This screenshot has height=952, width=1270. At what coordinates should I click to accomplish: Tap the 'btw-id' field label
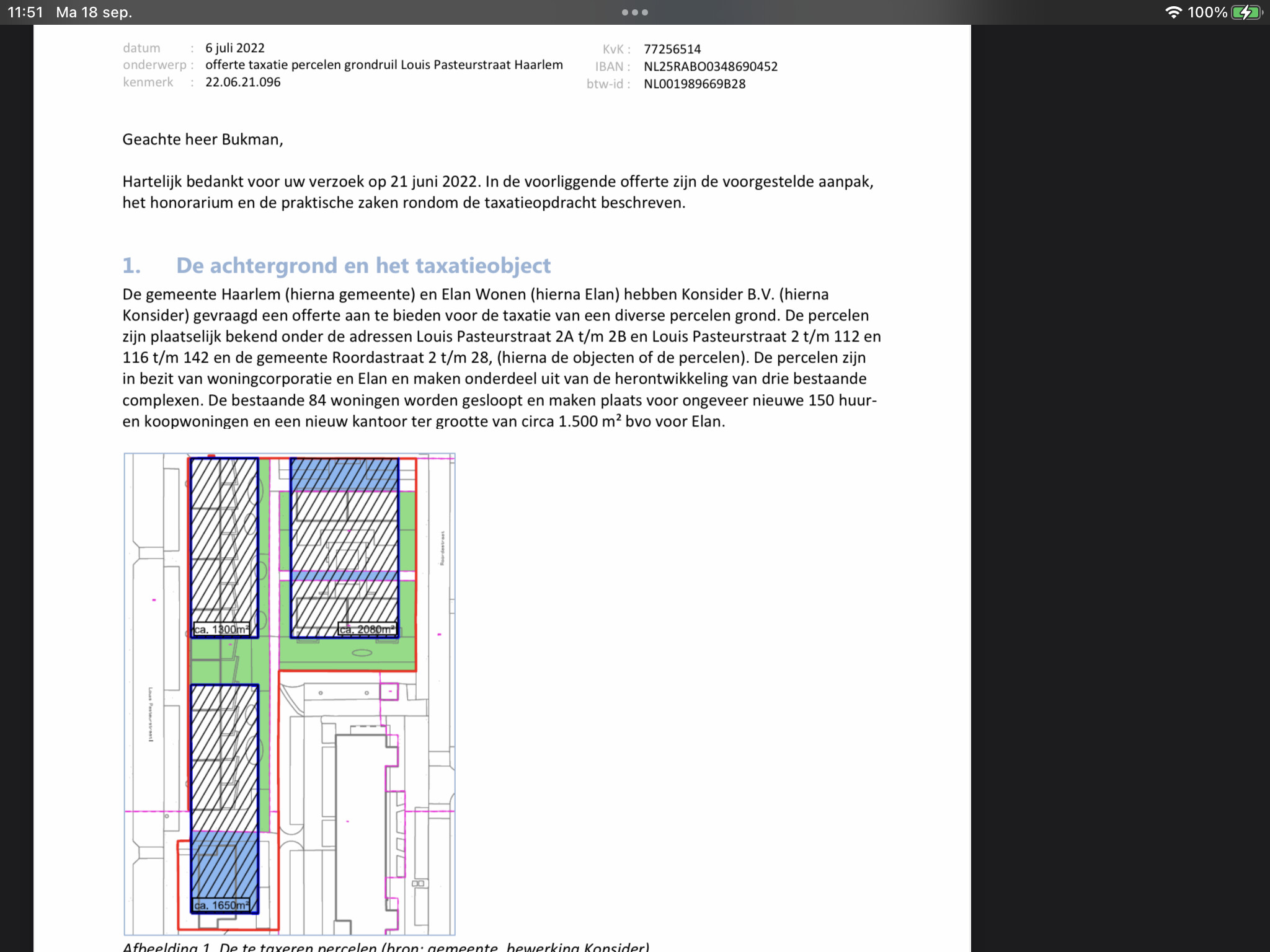pyautogui.click(x=605, y=84)
